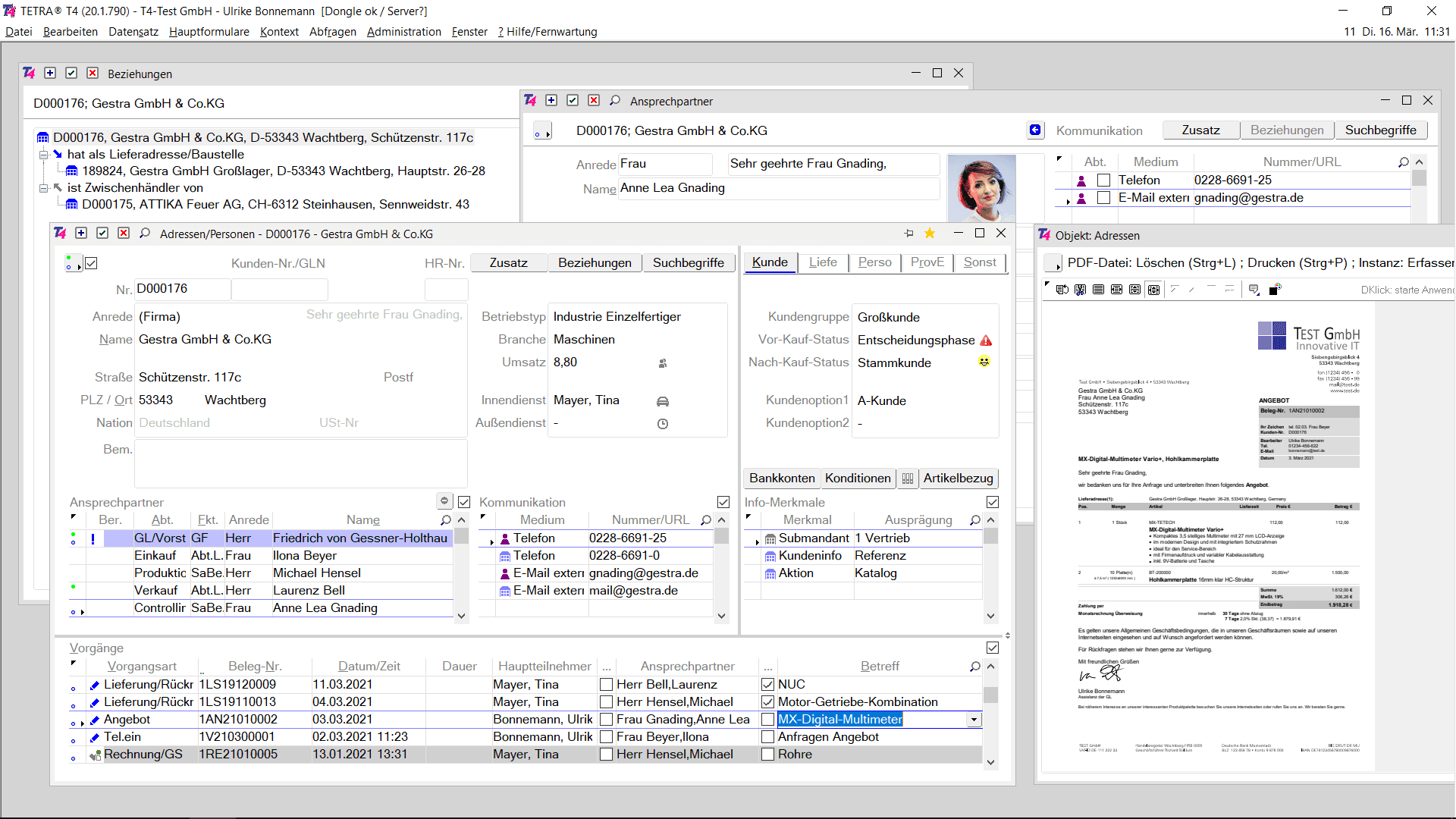Click Anne Lea Gnading's portrait photo
This screenshot has width=1456, height=819.
pos(981,188)
